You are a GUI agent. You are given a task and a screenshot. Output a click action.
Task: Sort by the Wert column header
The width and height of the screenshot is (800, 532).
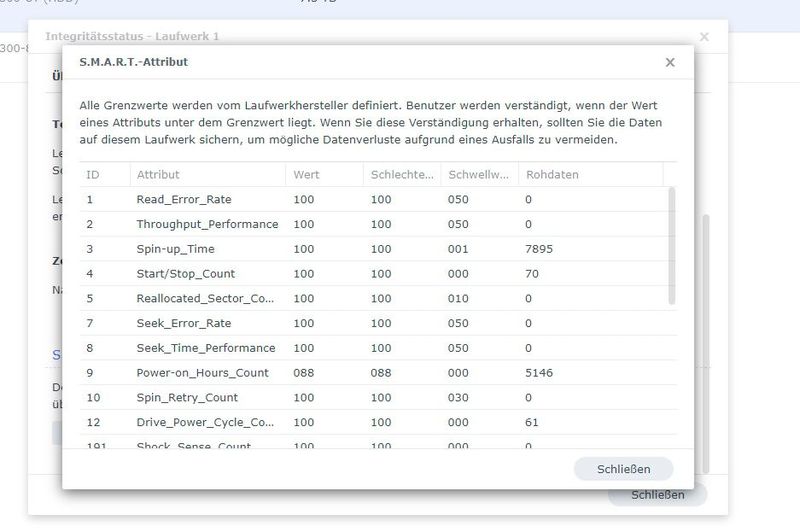[x=324, y=174]
